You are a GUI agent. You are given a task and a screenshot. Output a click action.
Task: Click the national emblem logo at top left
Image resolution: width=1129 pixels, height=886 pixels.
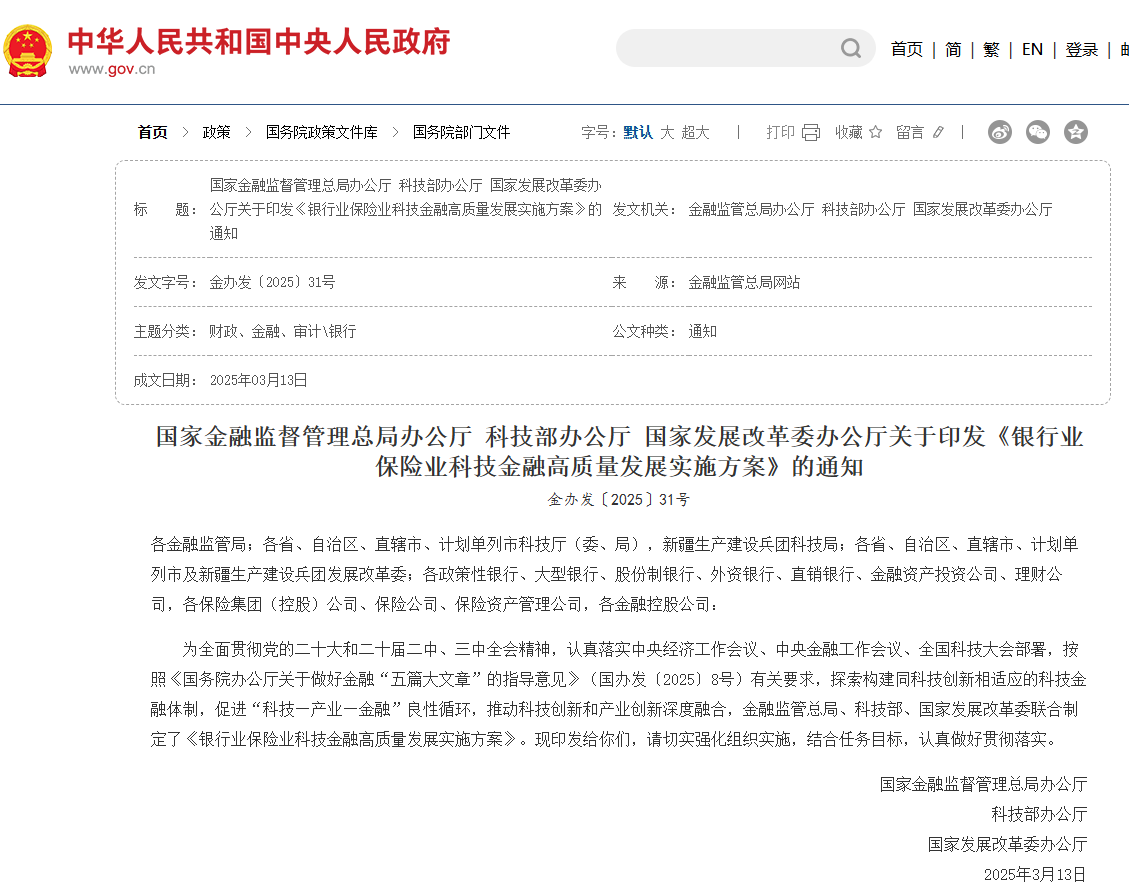click(28, 46)
